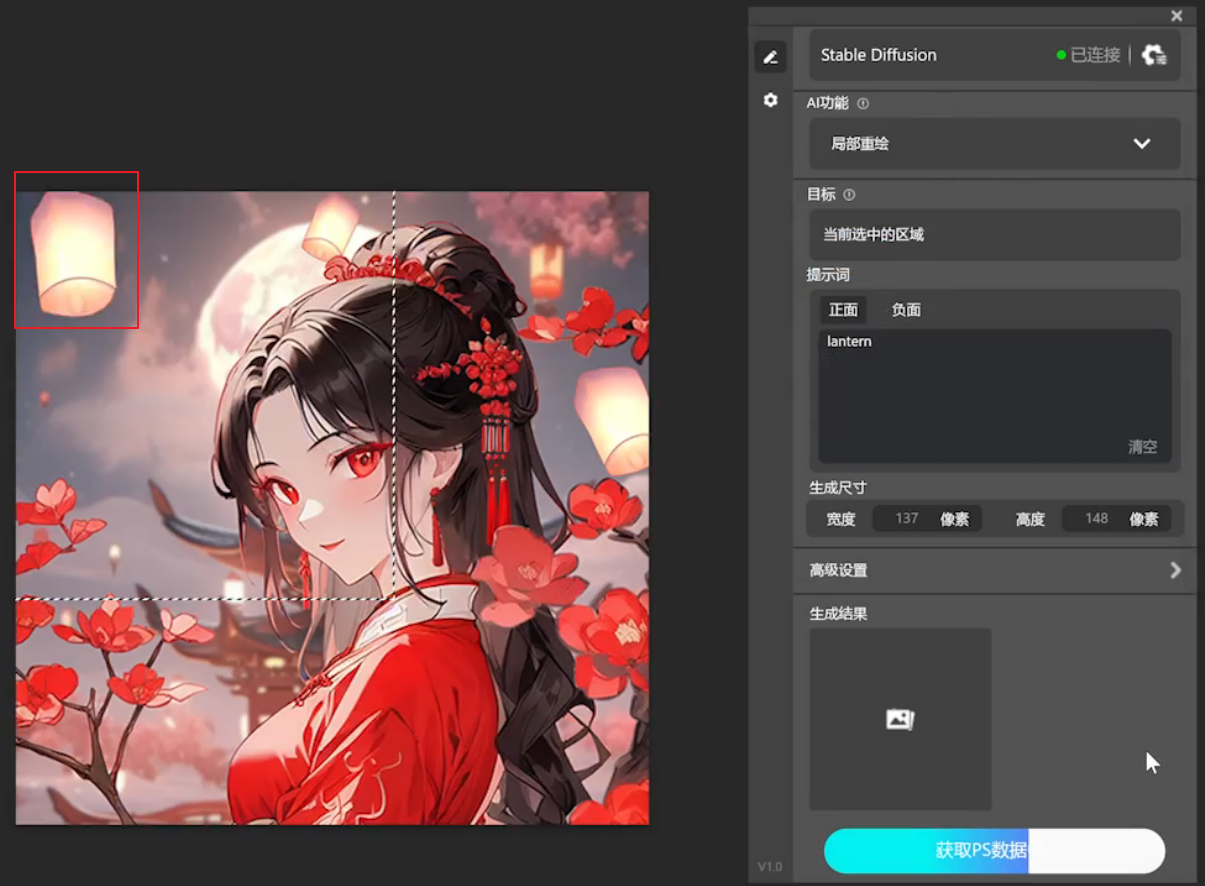
Task: Click the 获取PS数据 progress button
Action: [x=994, y=851]
